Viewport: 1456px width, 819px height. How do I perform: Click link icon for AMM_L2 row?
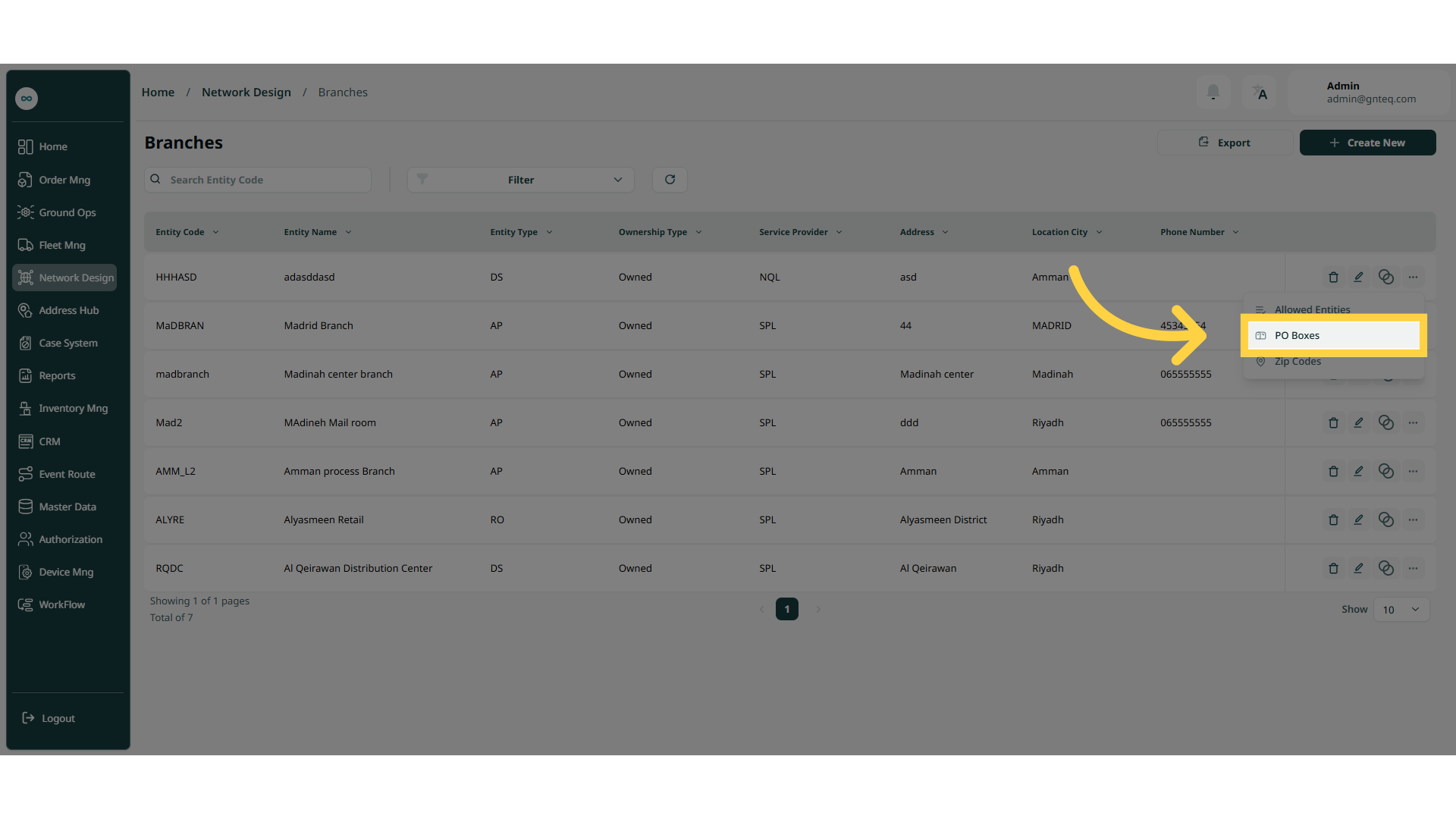(x=1386, y=472)
